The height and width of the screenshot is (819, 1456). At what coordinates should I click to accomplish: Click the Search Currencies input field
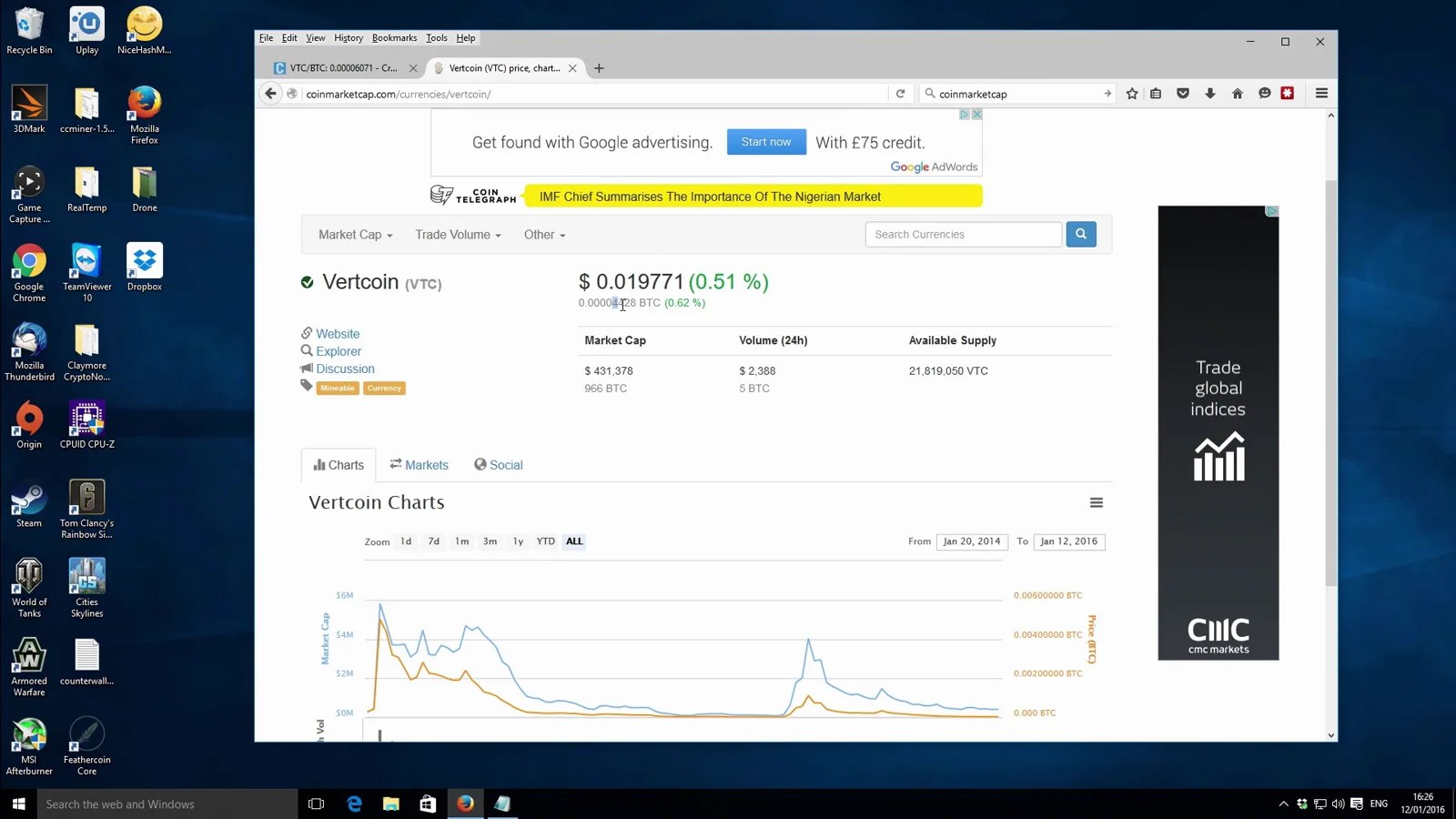(964, 234)
